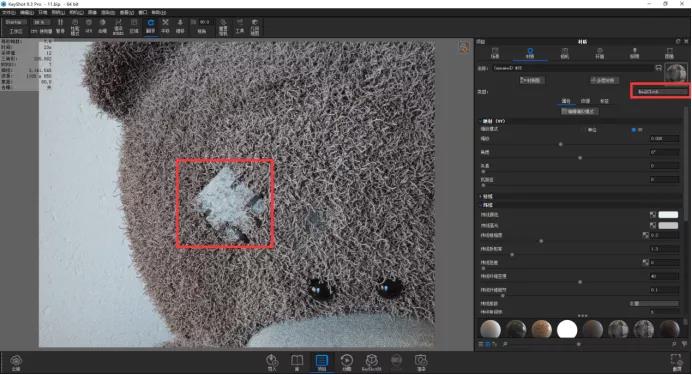Open the Window menu
The height and width of the screenshot is (375, 692).
click(x=143, y=12)
